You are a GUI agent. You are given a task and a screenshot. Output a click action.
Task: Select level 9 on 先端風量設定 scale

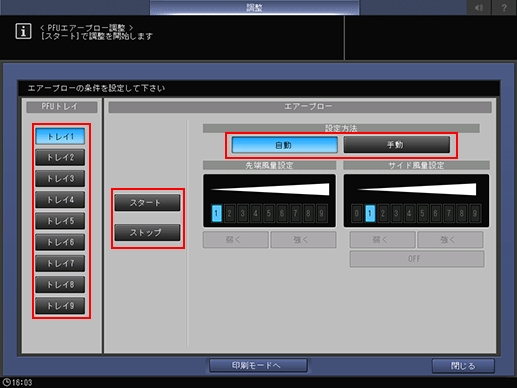point(321,213)
